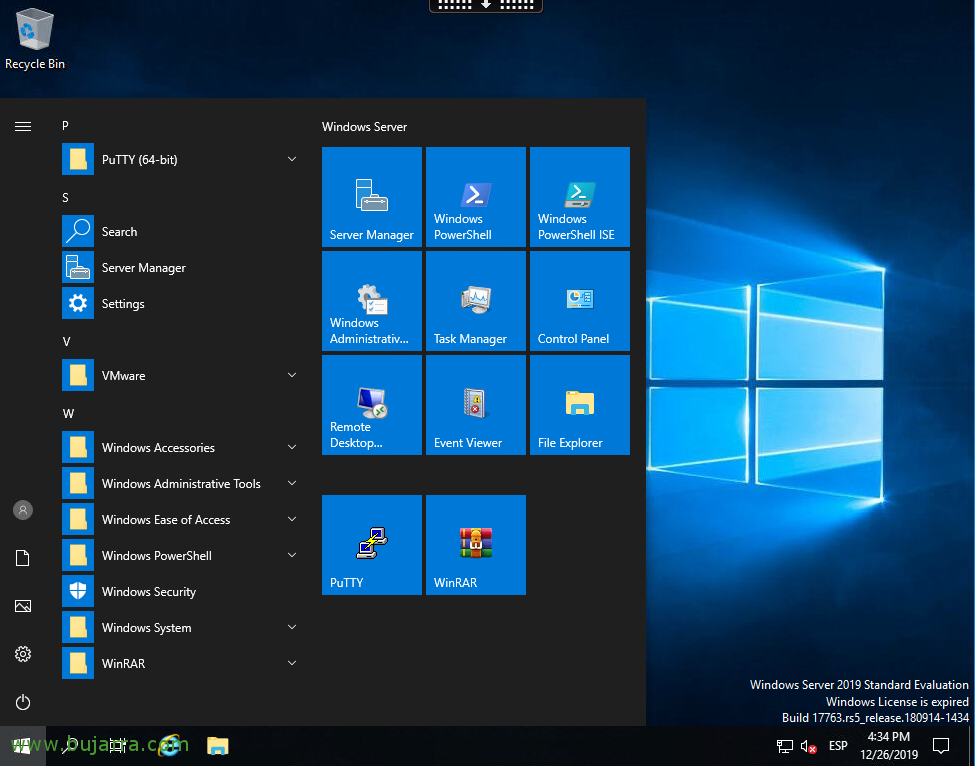This screenshot has width=975, height=766.
Task: Open the Server Manager tile
Action: point(372,196)
